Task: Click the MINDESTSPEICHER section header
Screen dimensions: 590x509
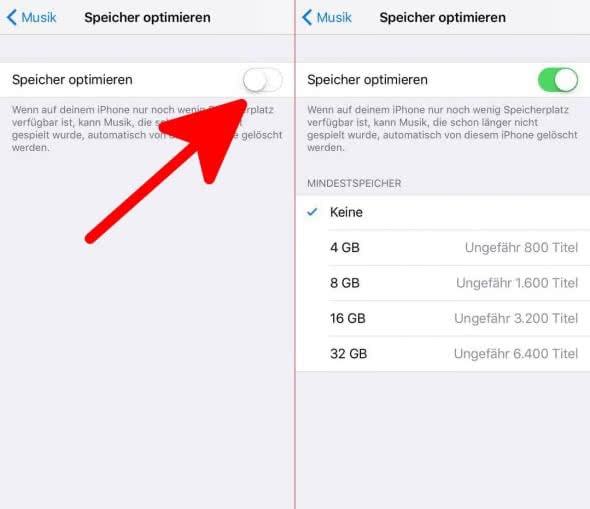Action: tap(354, 183)
